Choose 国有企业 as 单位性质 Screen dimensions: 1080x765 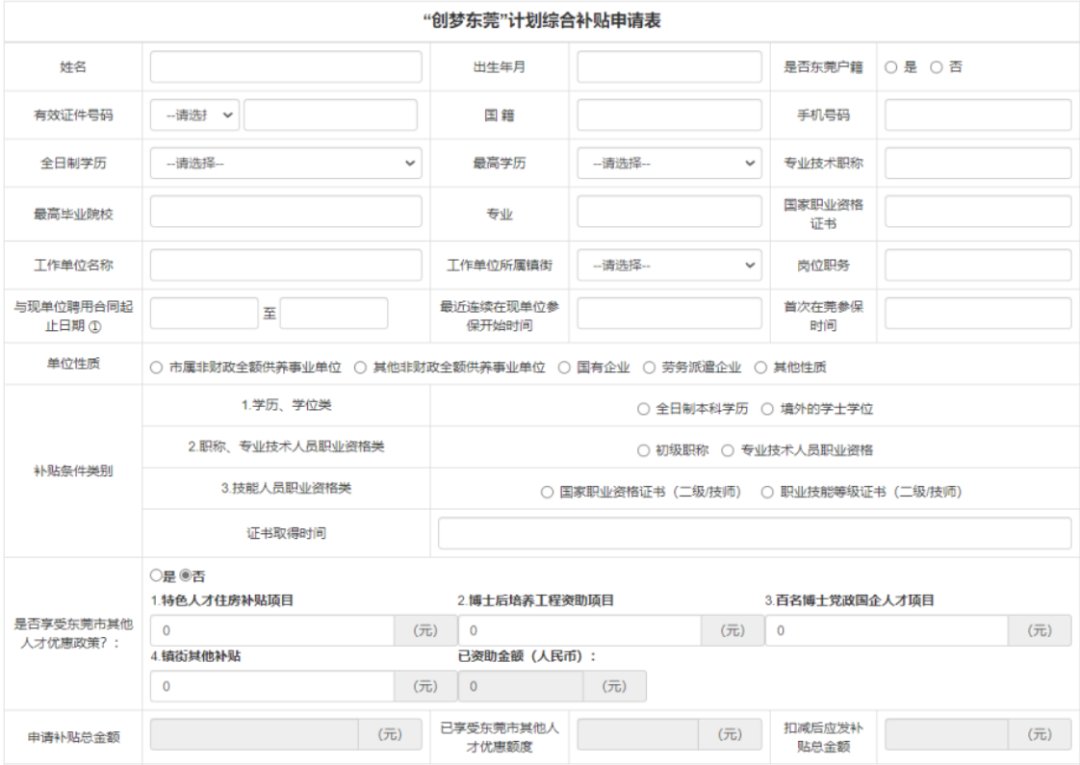coord(564,367)
